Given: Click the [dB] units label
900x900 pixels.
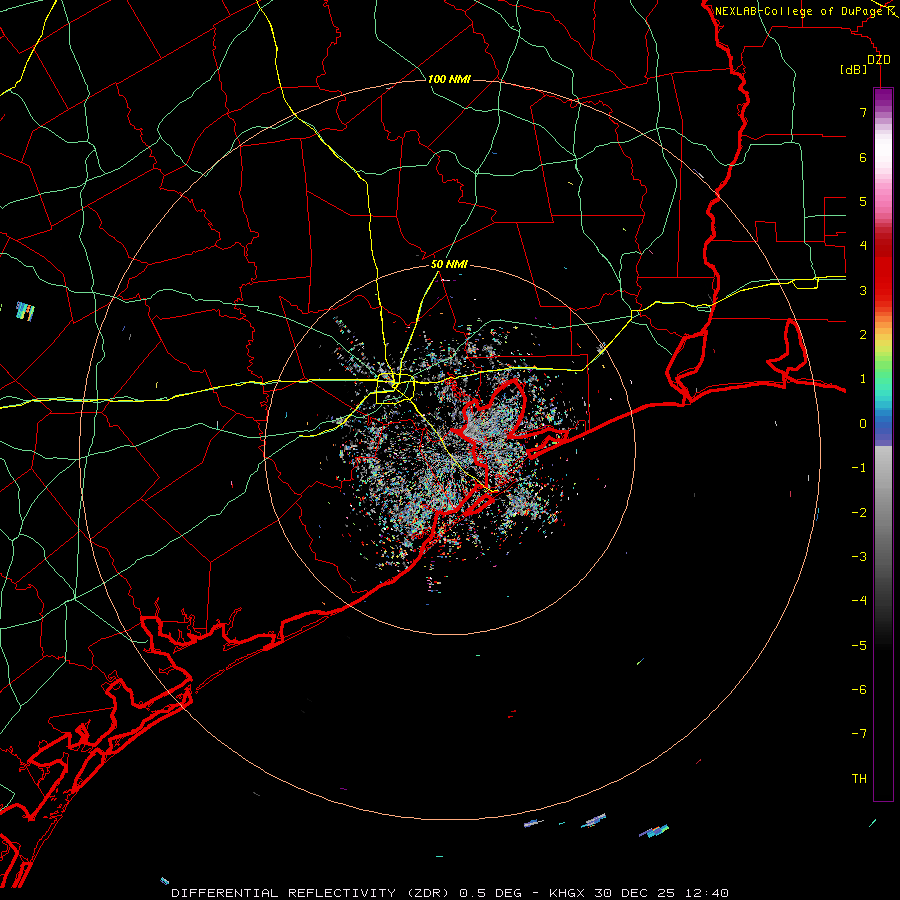Looking at the screenshot, I should click(x=854, y=69).
